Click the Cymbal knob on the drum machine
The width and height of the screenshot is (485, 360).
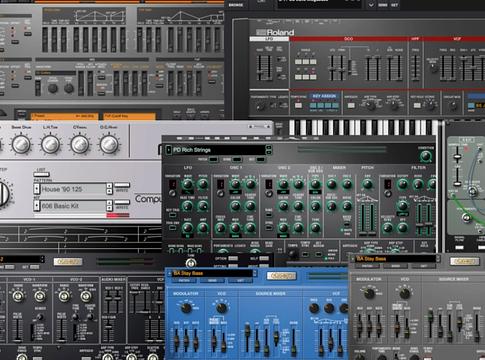[80, 144]
